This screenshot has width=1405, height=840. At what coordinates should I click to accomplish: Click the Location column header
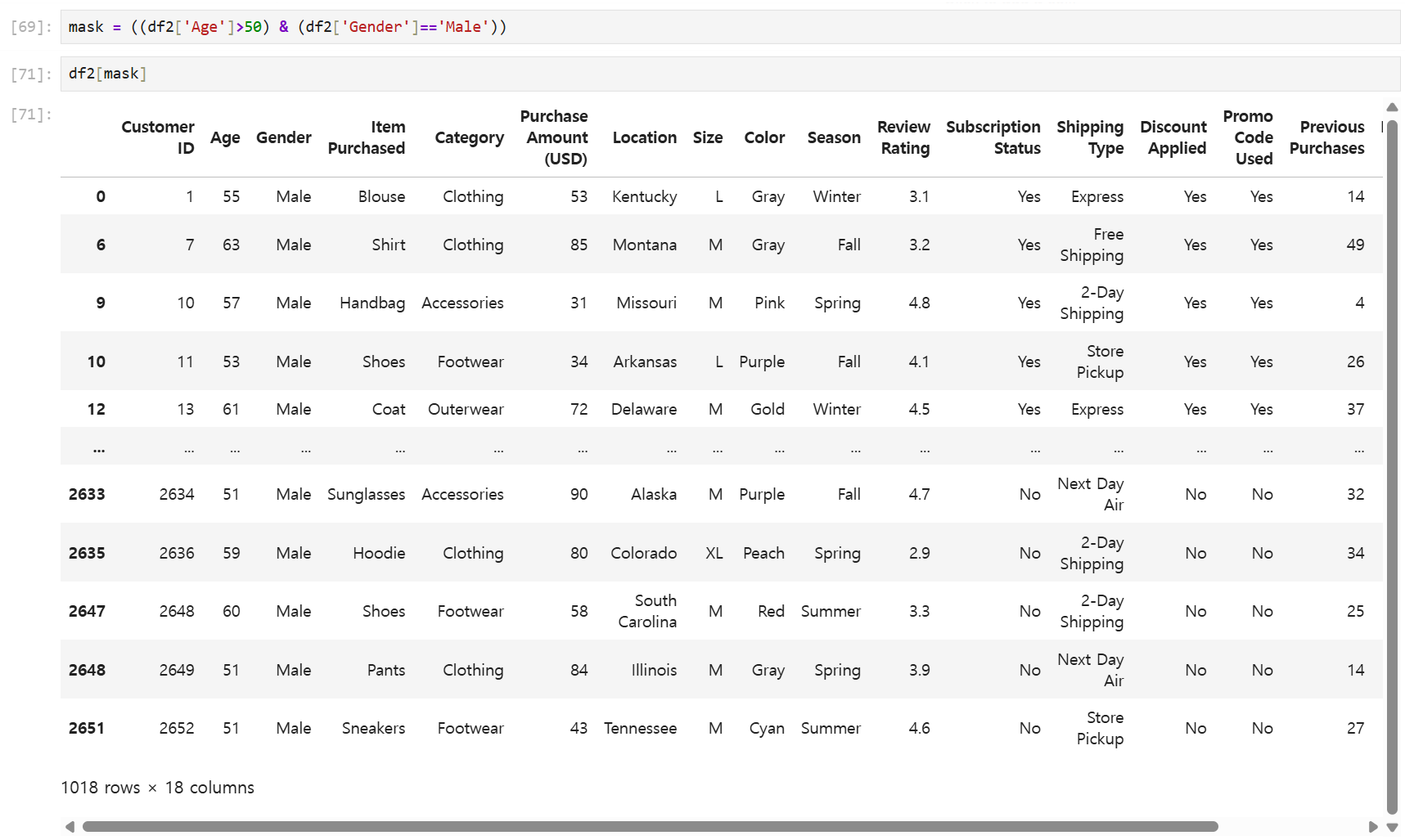pyautogui.click(x=645, y=137)
